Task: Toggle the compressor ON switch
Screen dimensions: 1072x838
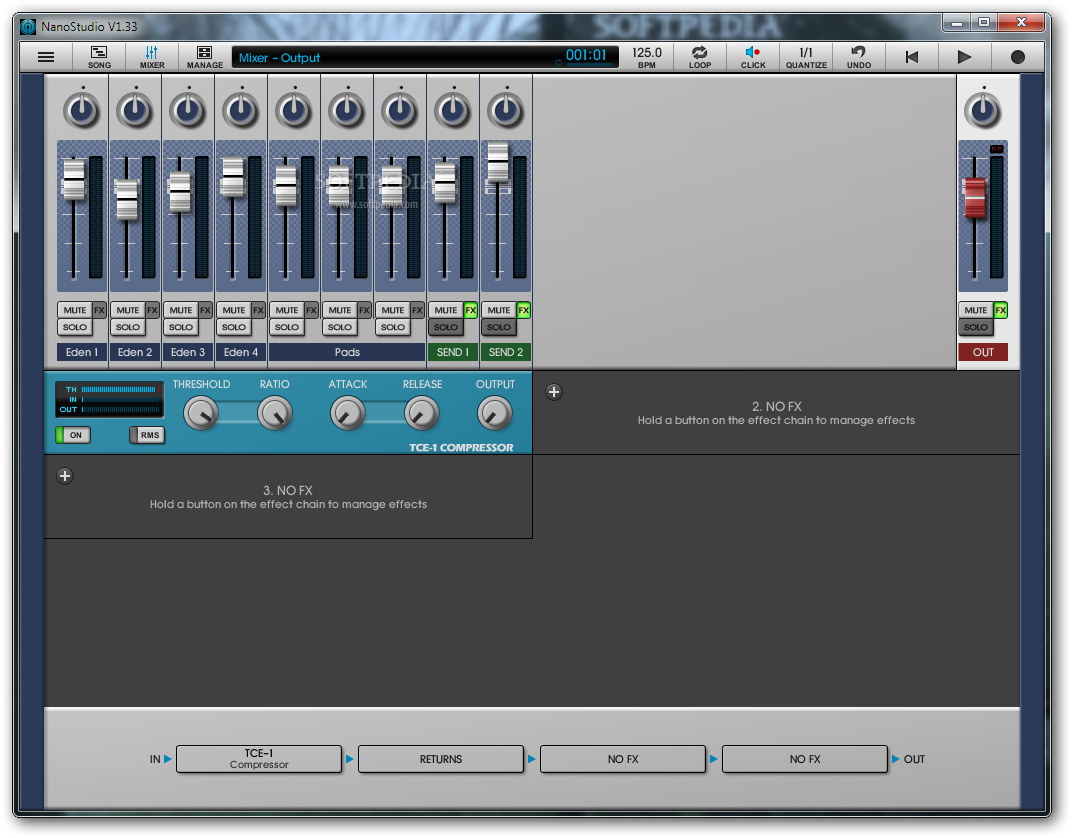Action: 70,435
